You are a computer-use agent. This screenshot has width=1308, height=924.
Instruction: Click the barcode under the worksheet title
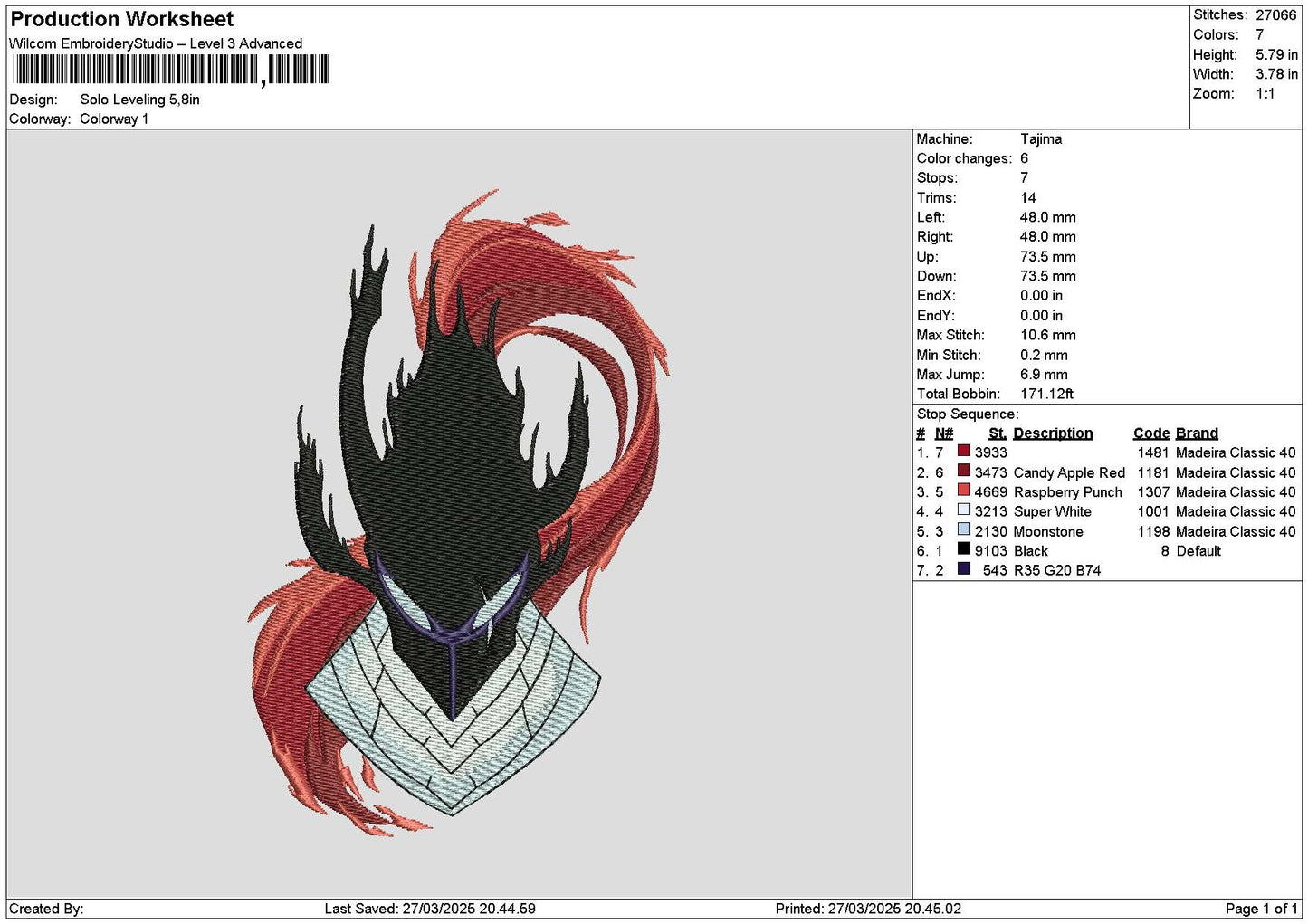pyautogui.click(x=171, y=70)
